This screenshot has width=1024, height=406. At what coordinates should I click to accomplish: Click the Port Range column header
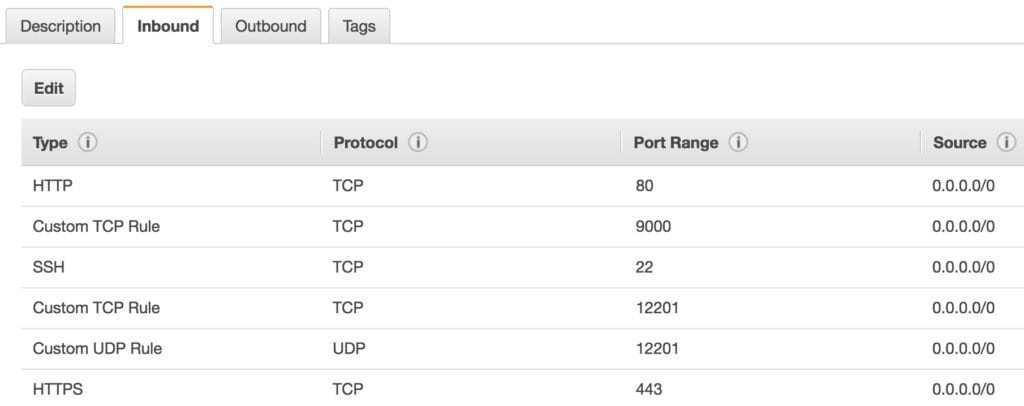coord(676,143)
